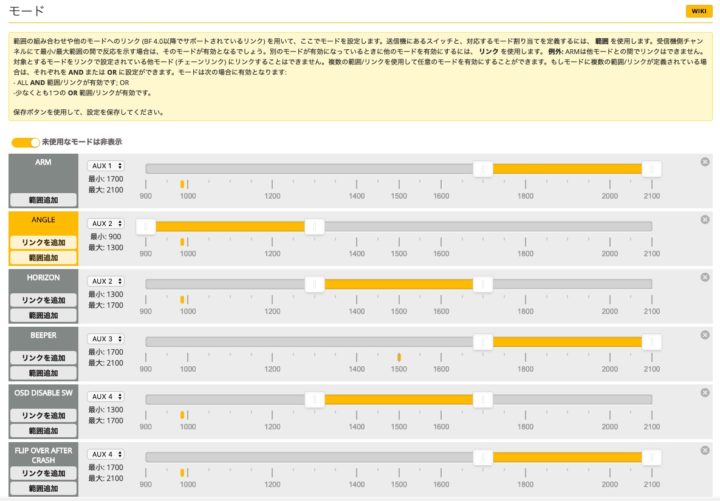Open the WIKI help page
Image resolution: width=720 pixels, height=501 pixels.
tap(697, 10)
